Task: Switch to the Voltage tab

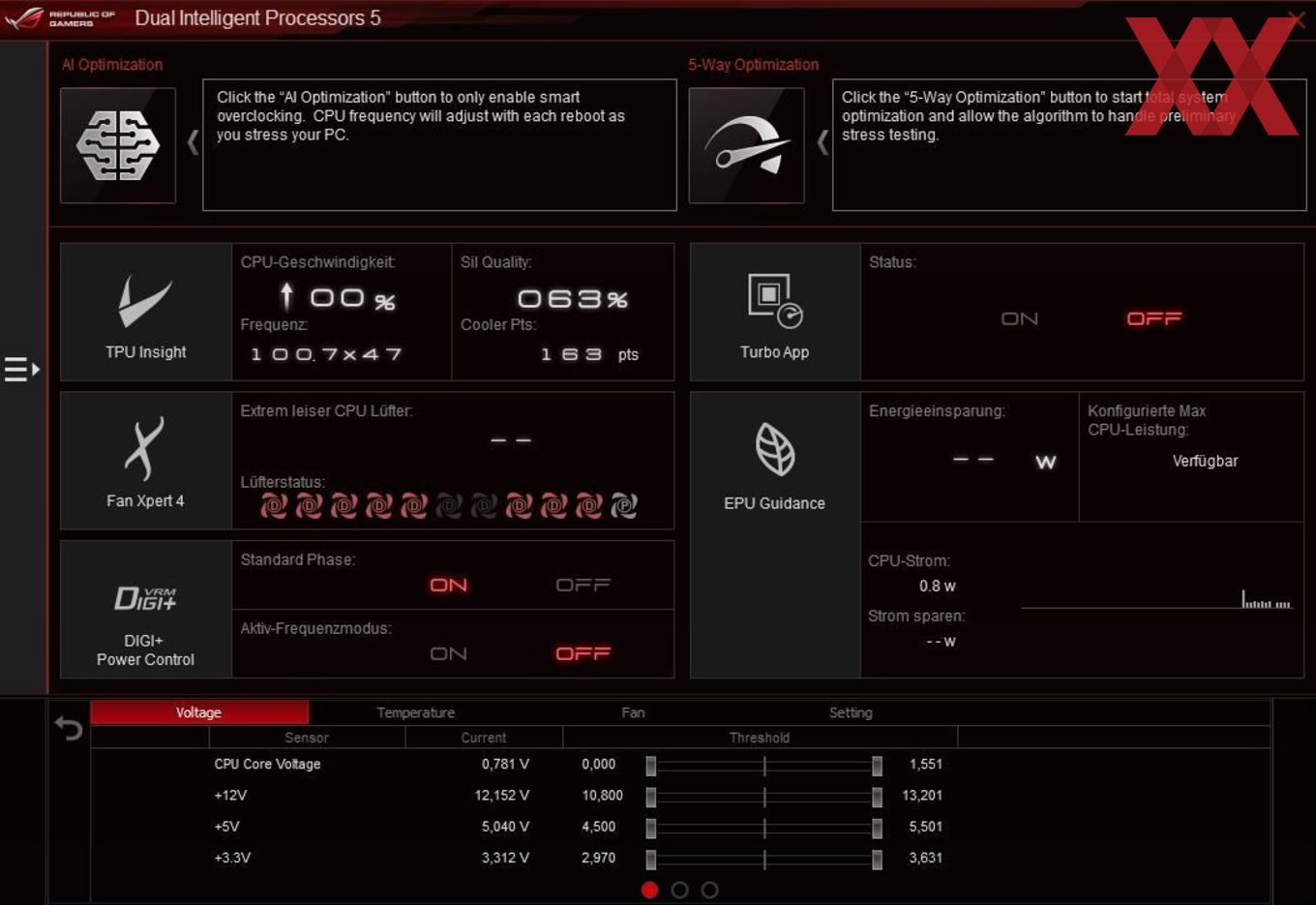Action: pyautogui.click(x=199, y=712)
